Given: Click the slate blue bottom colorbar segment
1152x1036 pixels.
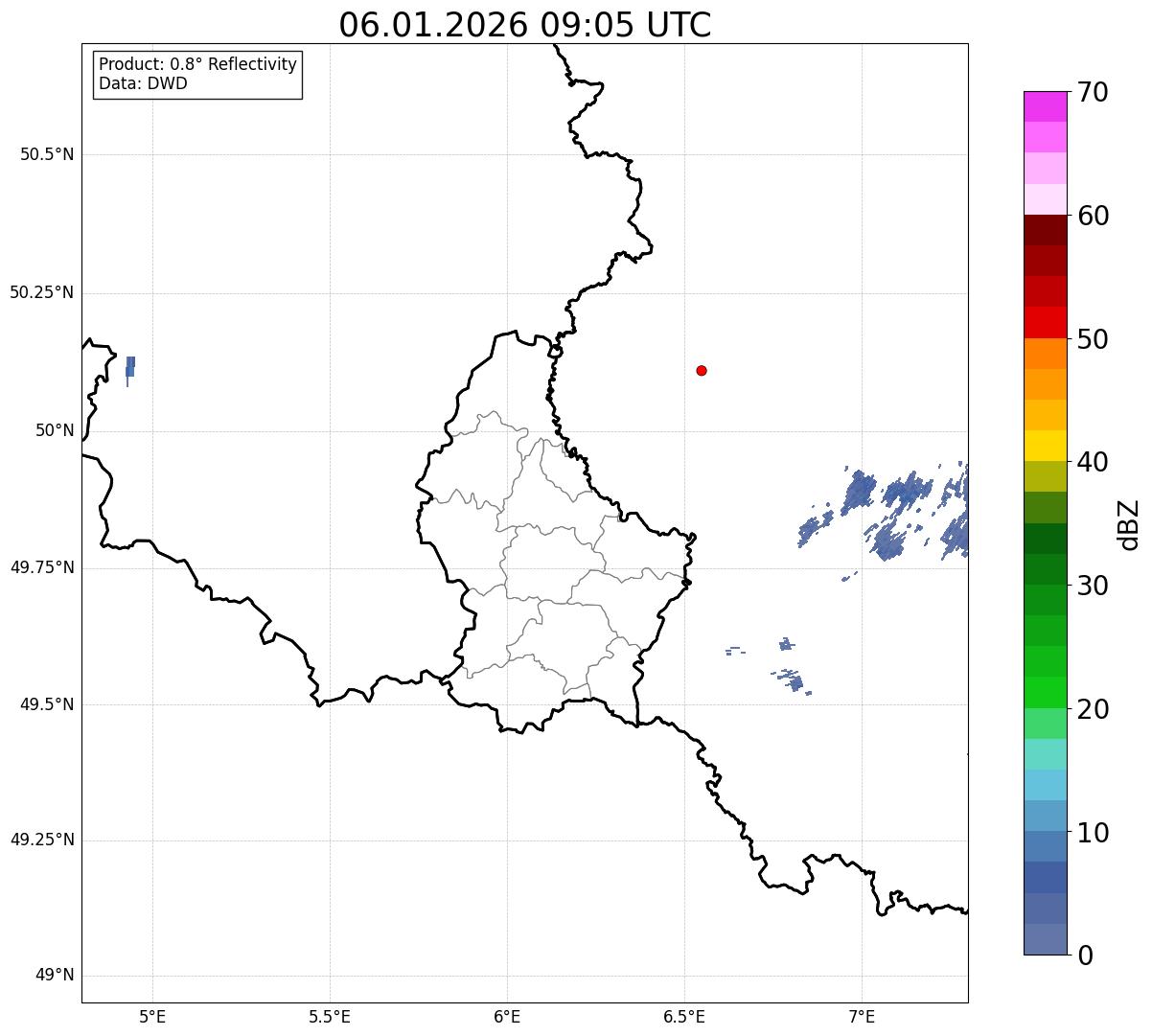Looking at the screenshot, I should pos(1045,939).
